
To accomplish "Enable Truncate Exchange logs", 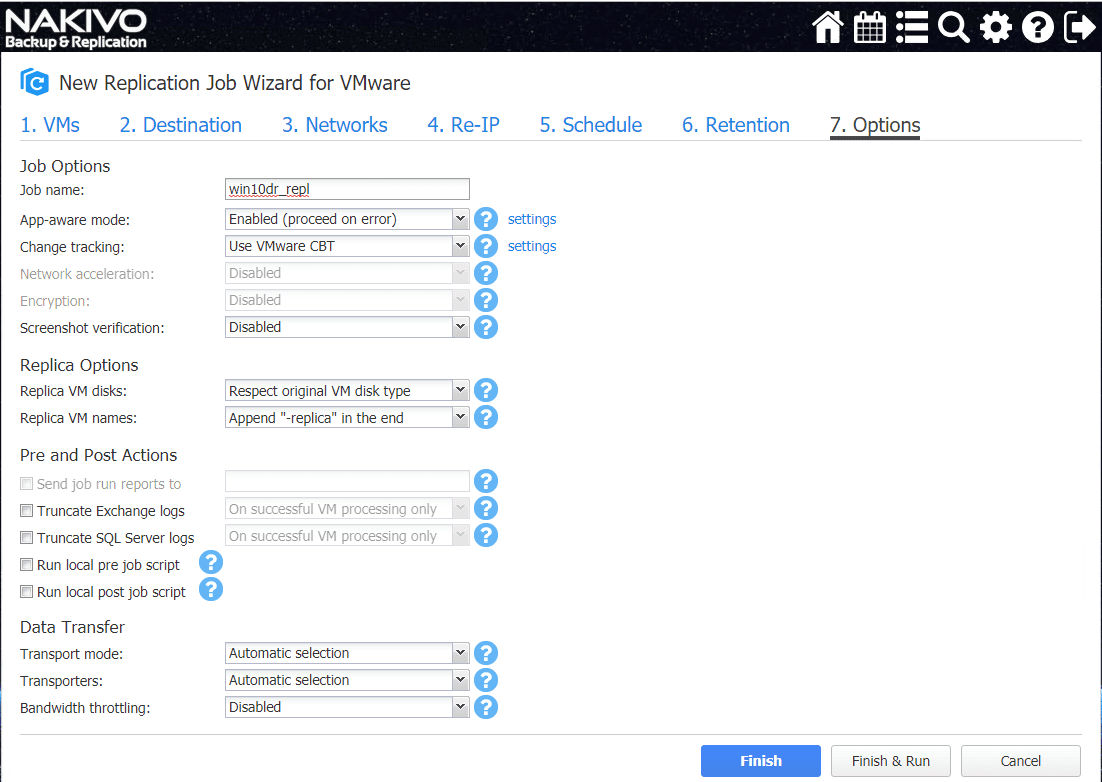I will point(26,510).
